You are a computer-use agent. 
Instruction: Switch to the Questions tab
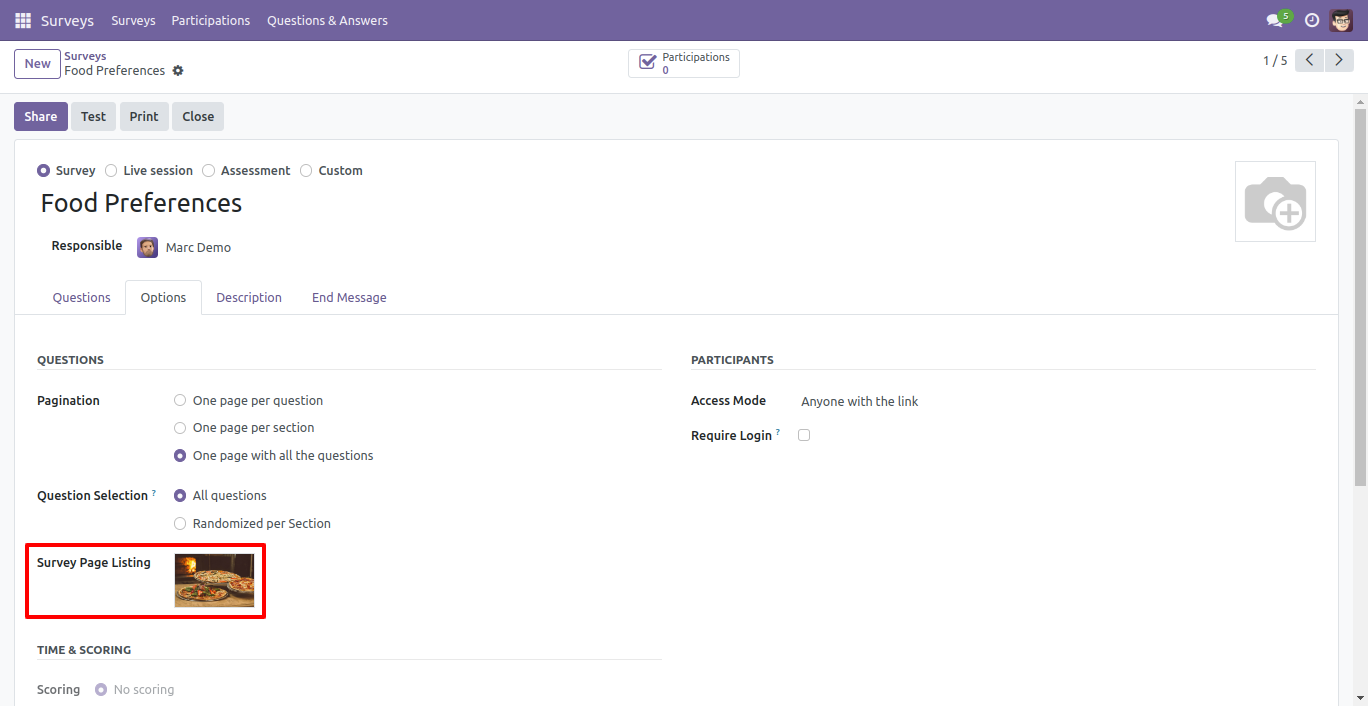[x=82, y=297]
